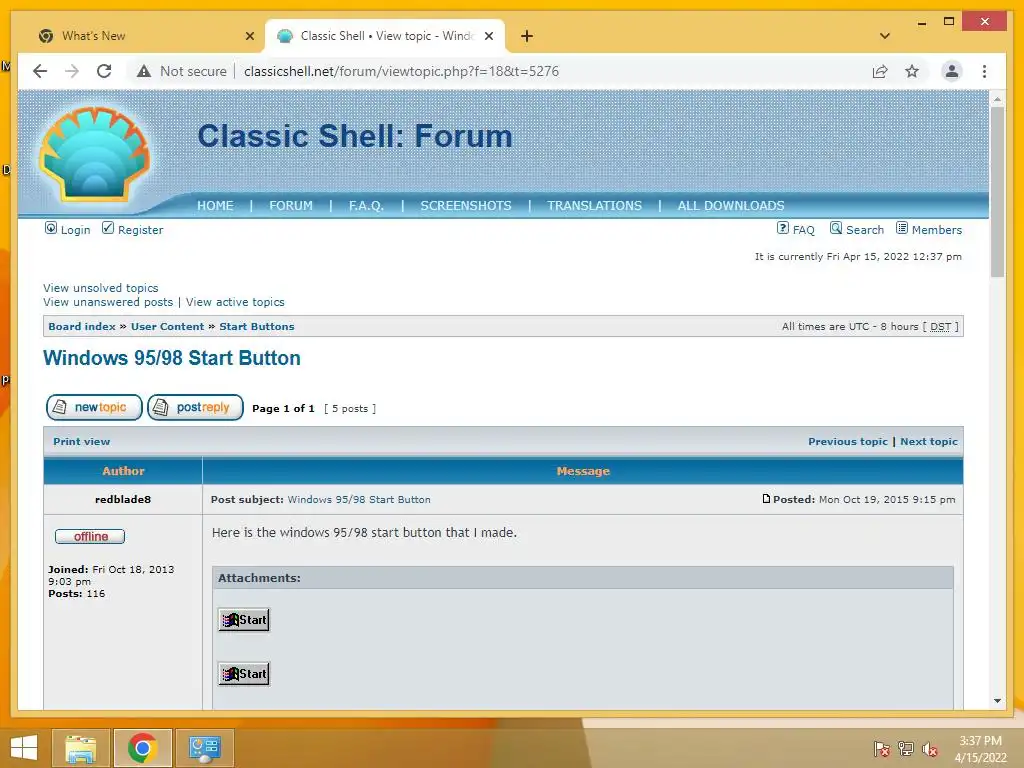Go to User Content breadcrumb
Screen dimensions: 1024x768
tap(167, 327)
